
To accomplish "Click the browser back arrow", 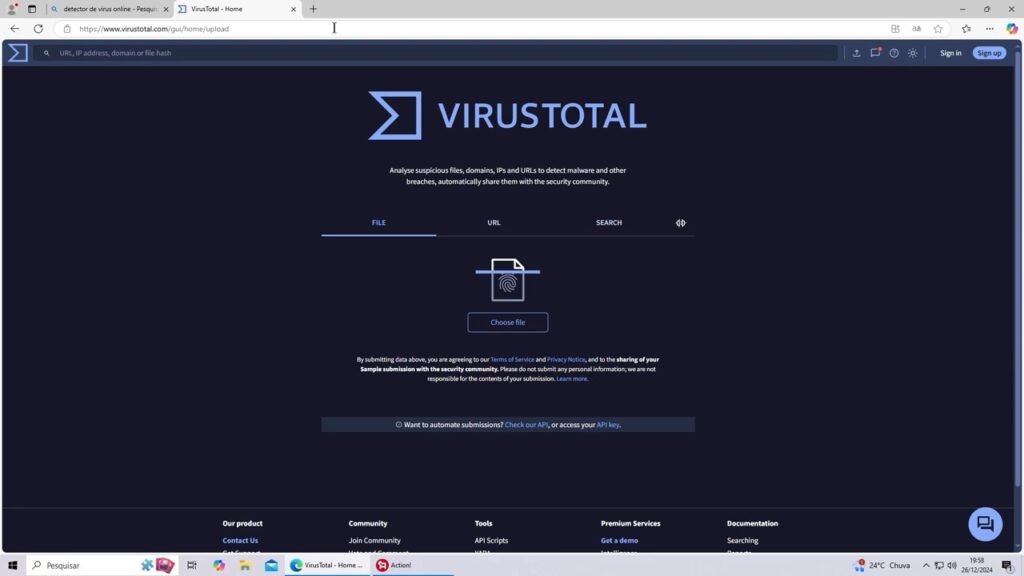I will point(14,29).
